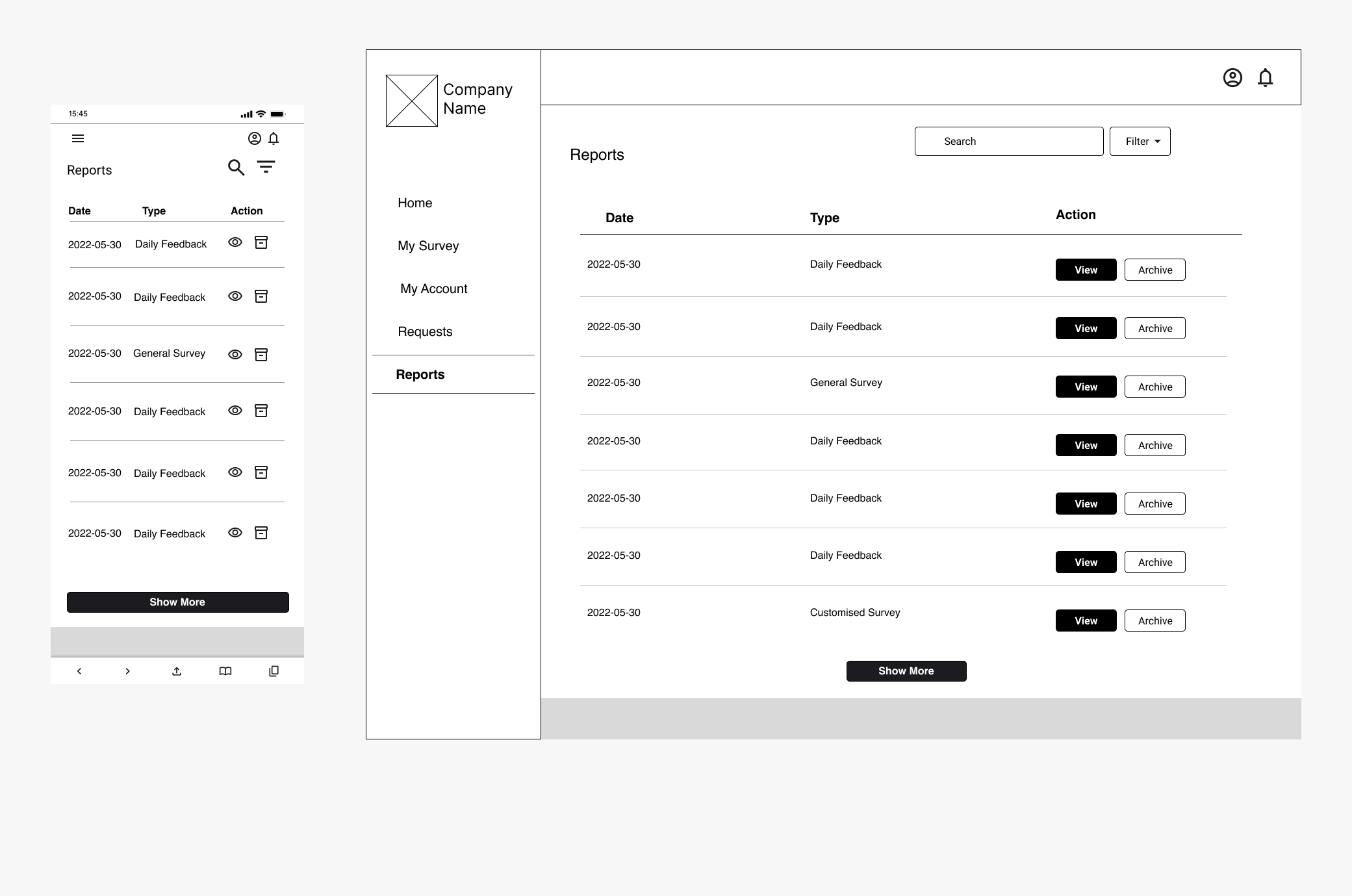Open mobile browser bookmarks book icon
The width and height of the screenshot is (1352, 896).
click(225, 671)
